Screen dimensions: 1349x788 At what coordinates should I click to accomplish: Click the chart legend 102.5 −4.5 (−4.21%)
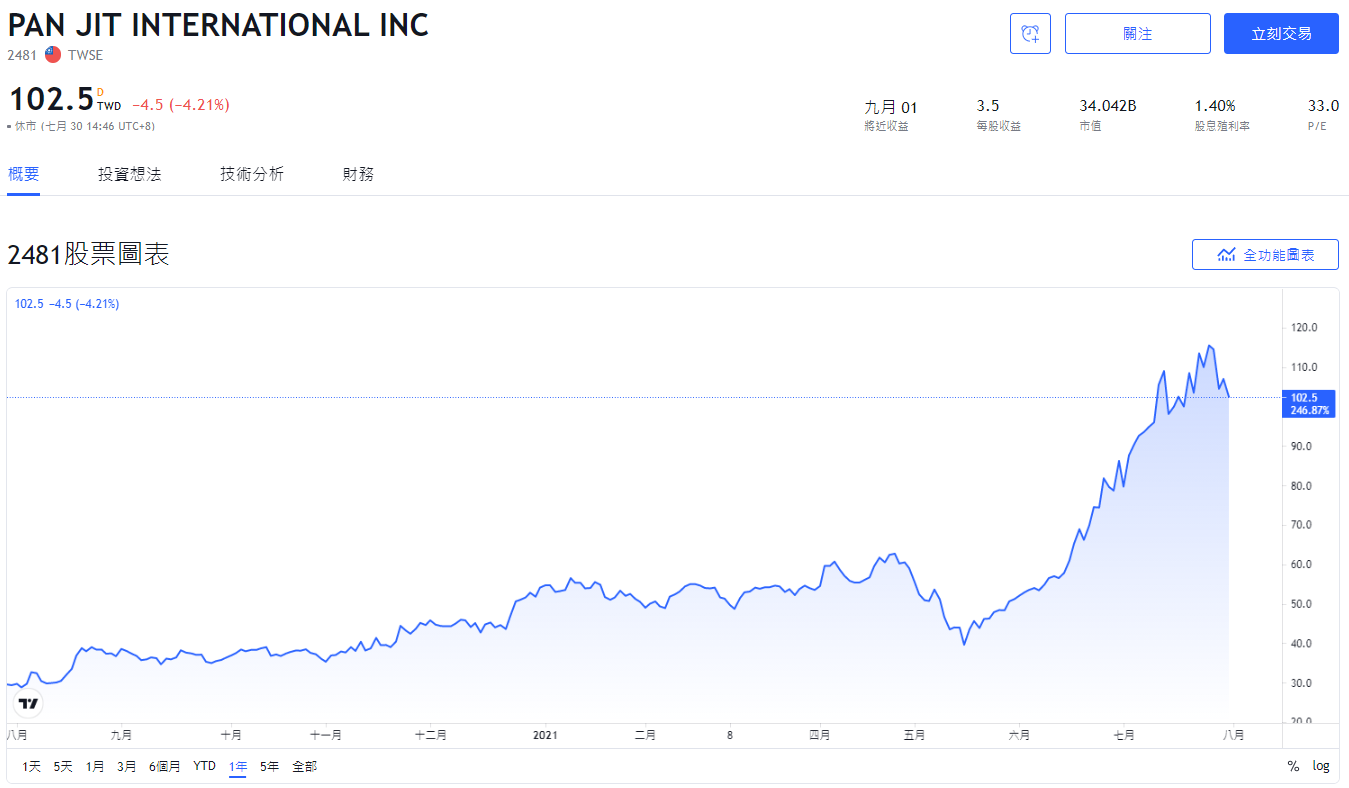(x=67, y=304)
